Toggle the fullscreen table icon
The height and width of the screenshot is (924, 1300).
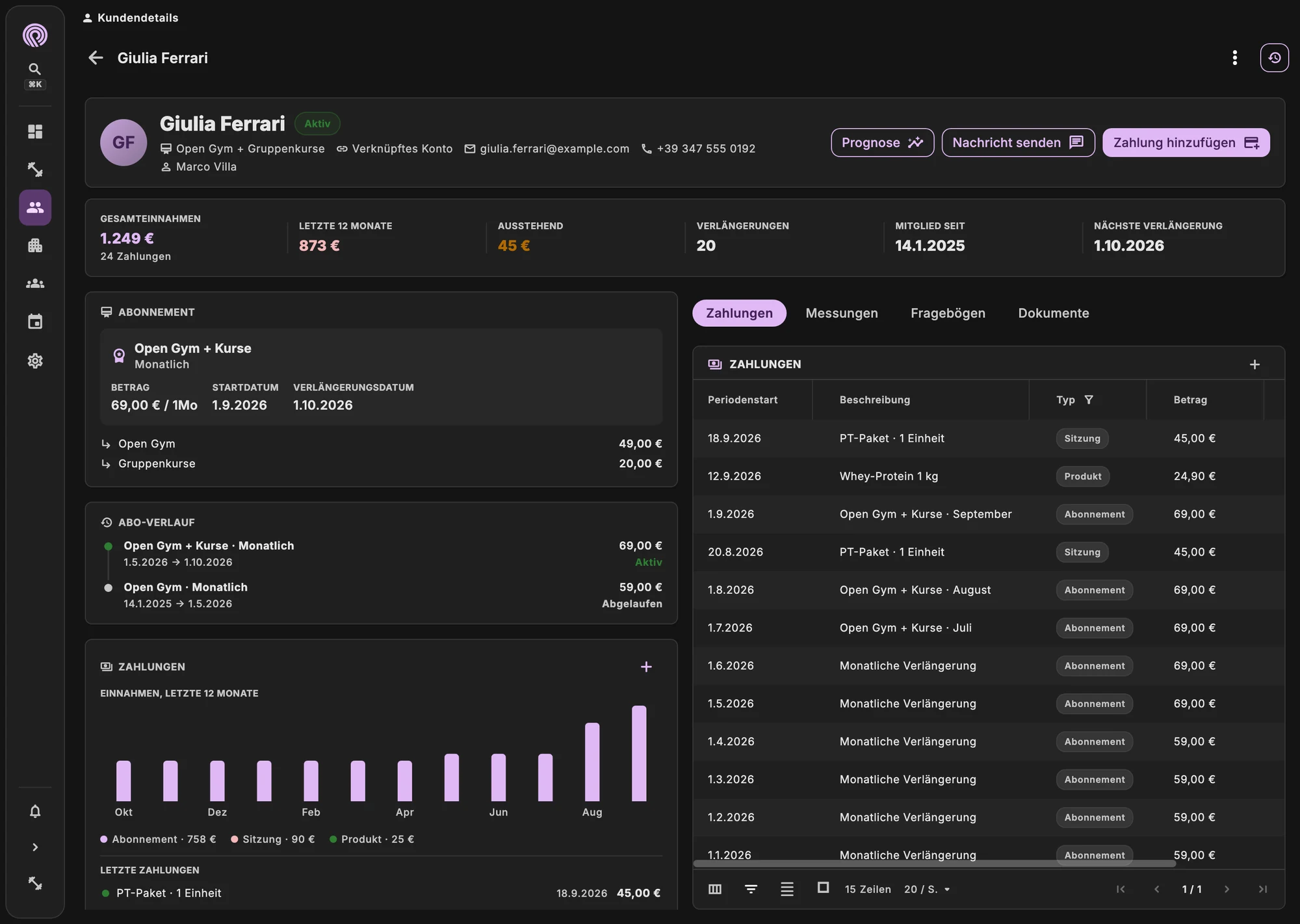point(823,888)
